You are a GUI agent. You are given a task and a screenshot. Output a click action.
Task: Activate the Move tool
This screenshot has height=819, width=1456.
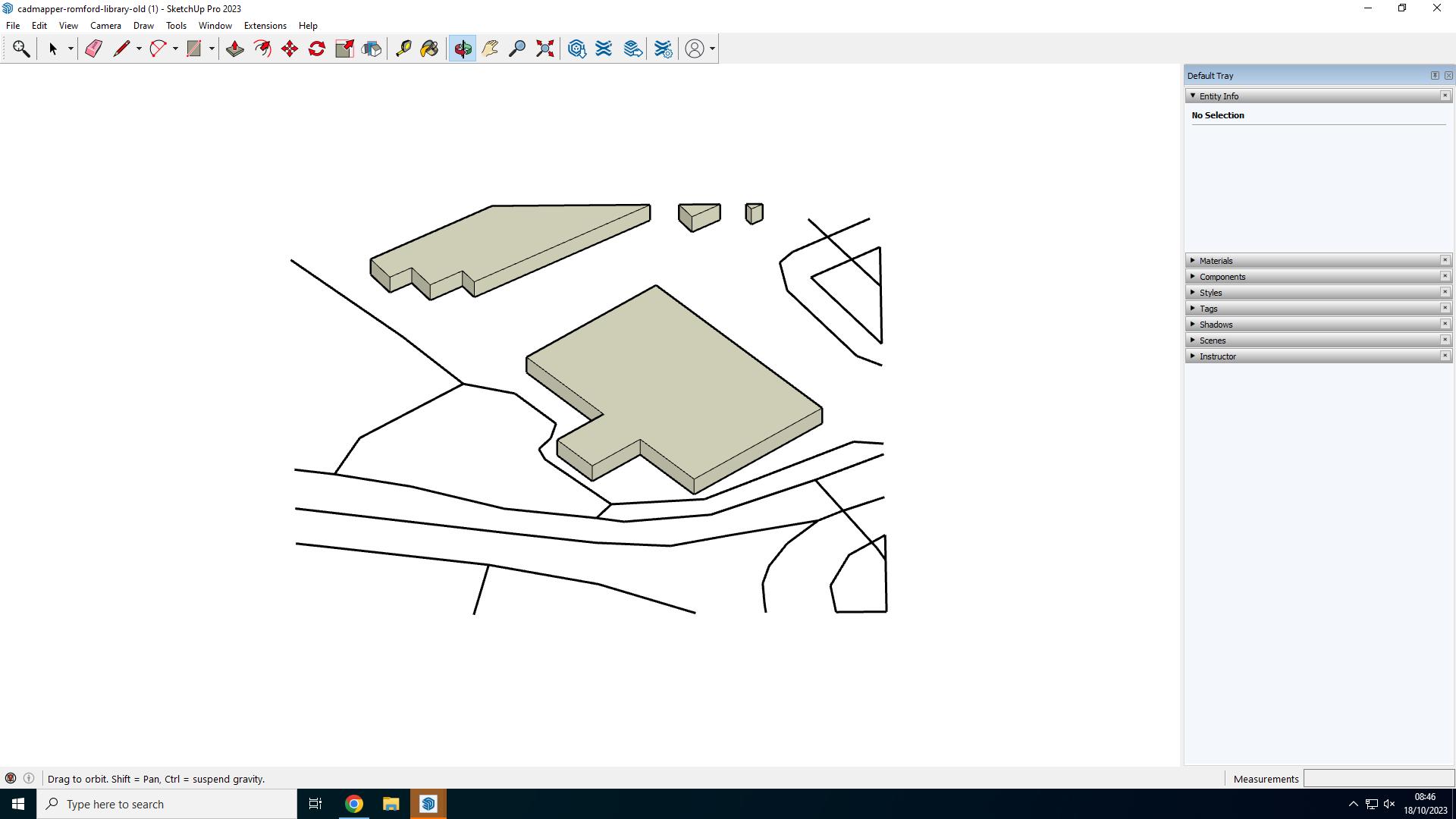pyautogui.click(x=290, y=49)
